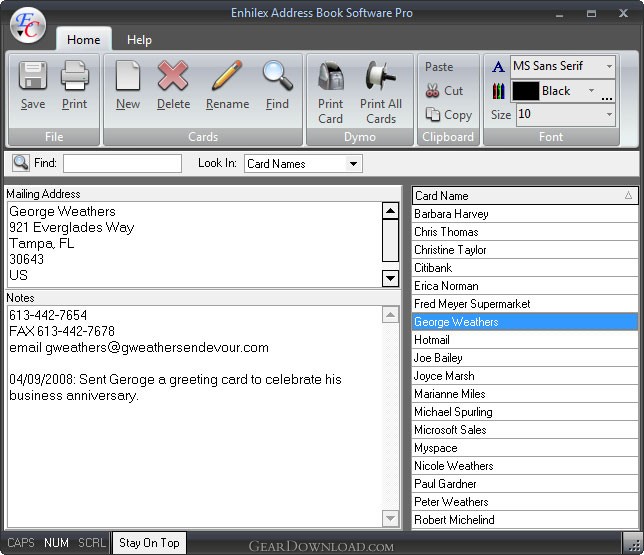Click the Notes scroll down arrow
Image resolution: width=644 pixels, height=555 pixels.
pos(390,518)
